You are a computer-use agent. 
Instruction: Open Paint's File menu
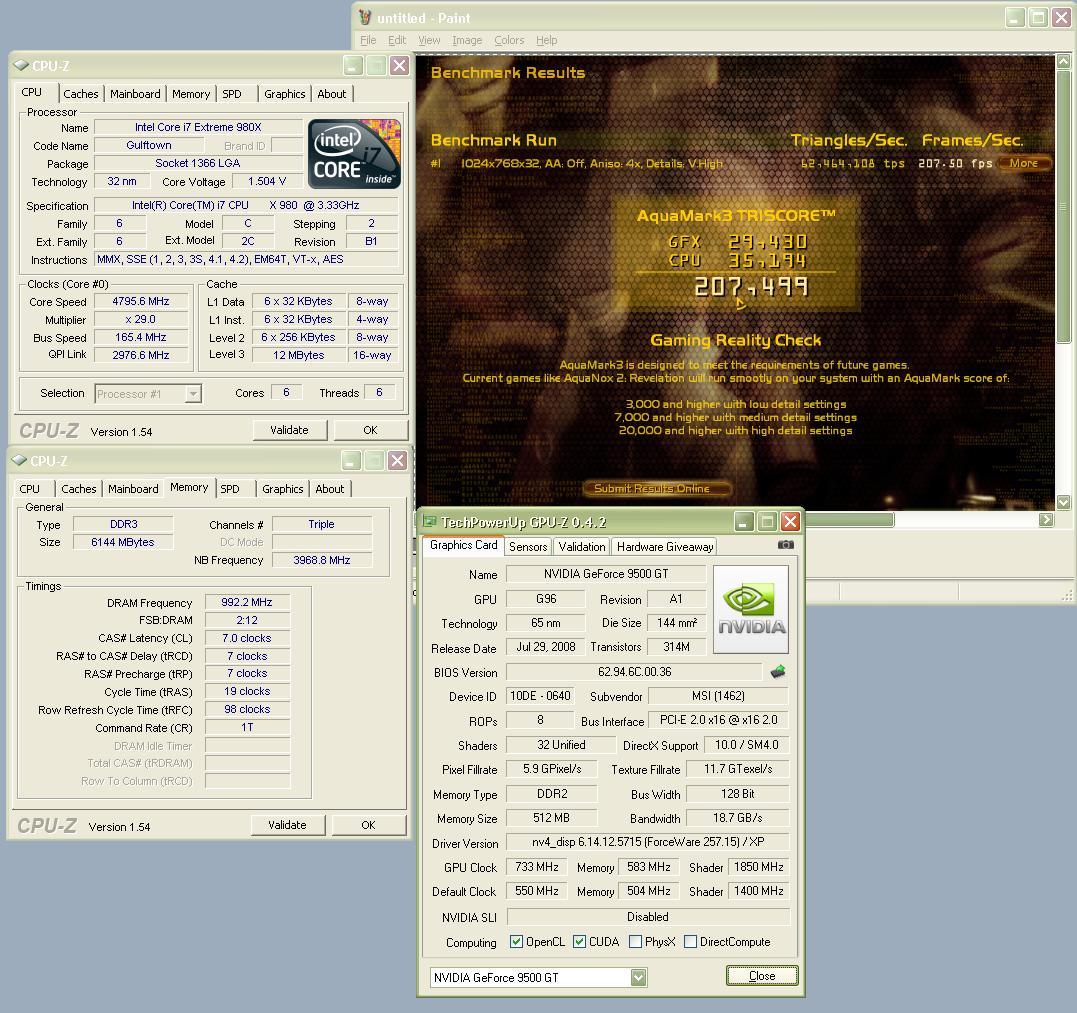tap(368, 41)
